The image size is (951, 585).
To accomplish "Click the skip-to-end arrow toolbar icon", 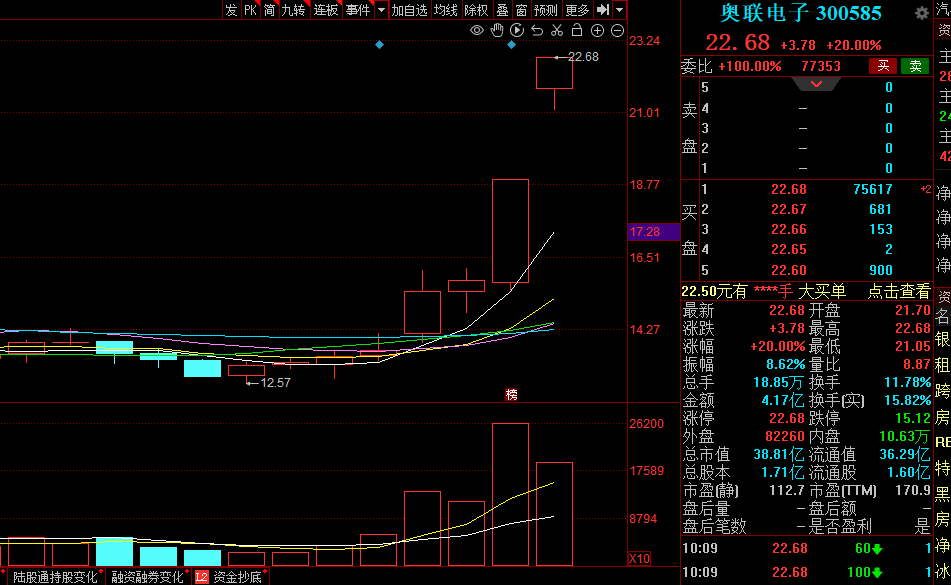I will click(x=603, y=10).
